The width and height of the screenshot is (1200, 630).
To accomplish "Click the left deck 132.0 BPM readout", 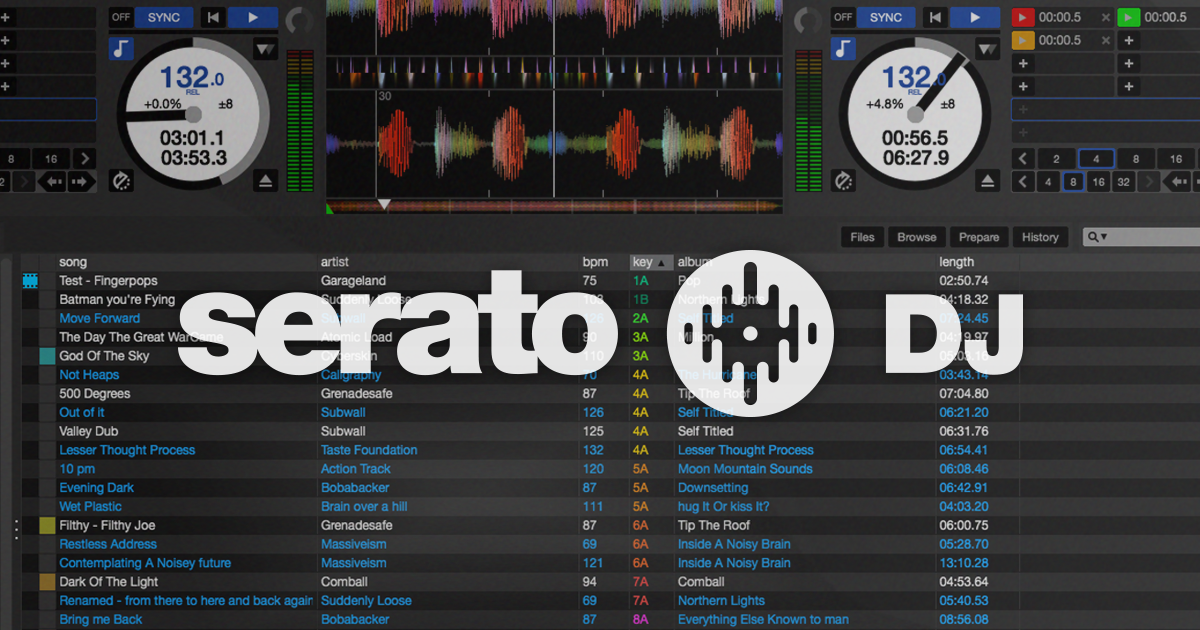I will 190,78.
